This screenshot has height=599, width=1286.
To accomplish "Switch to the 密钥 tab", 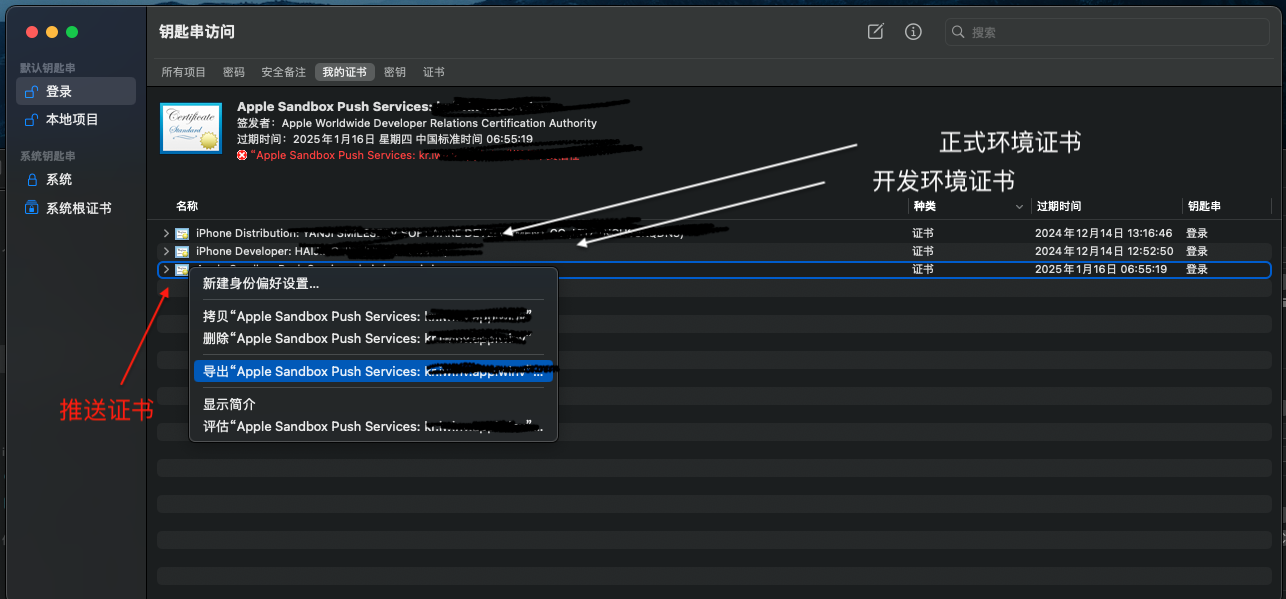I will (x=395, y=72).
